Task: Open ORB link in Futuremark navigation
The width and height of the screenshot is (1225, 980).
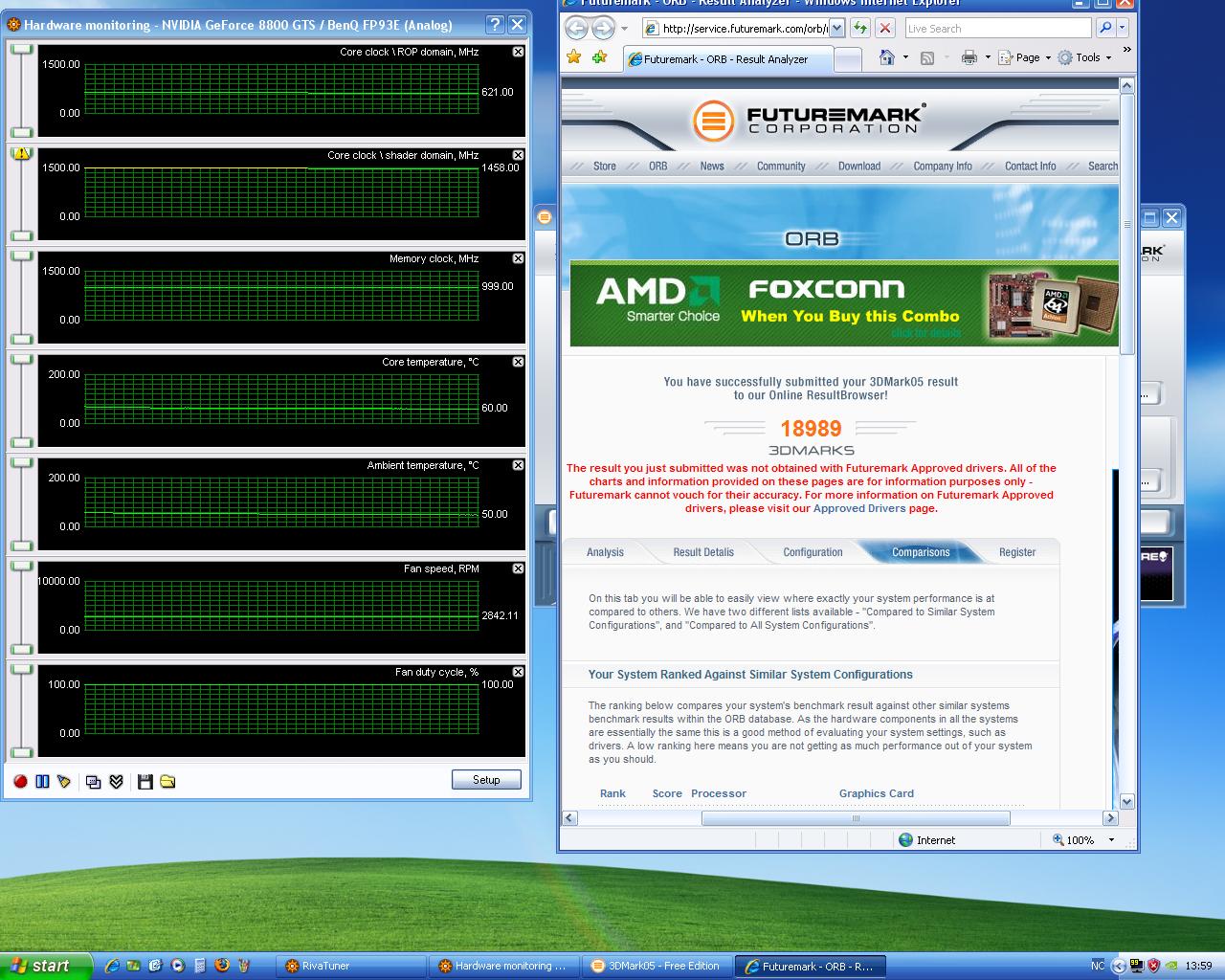Action: (x=657, y=166)
